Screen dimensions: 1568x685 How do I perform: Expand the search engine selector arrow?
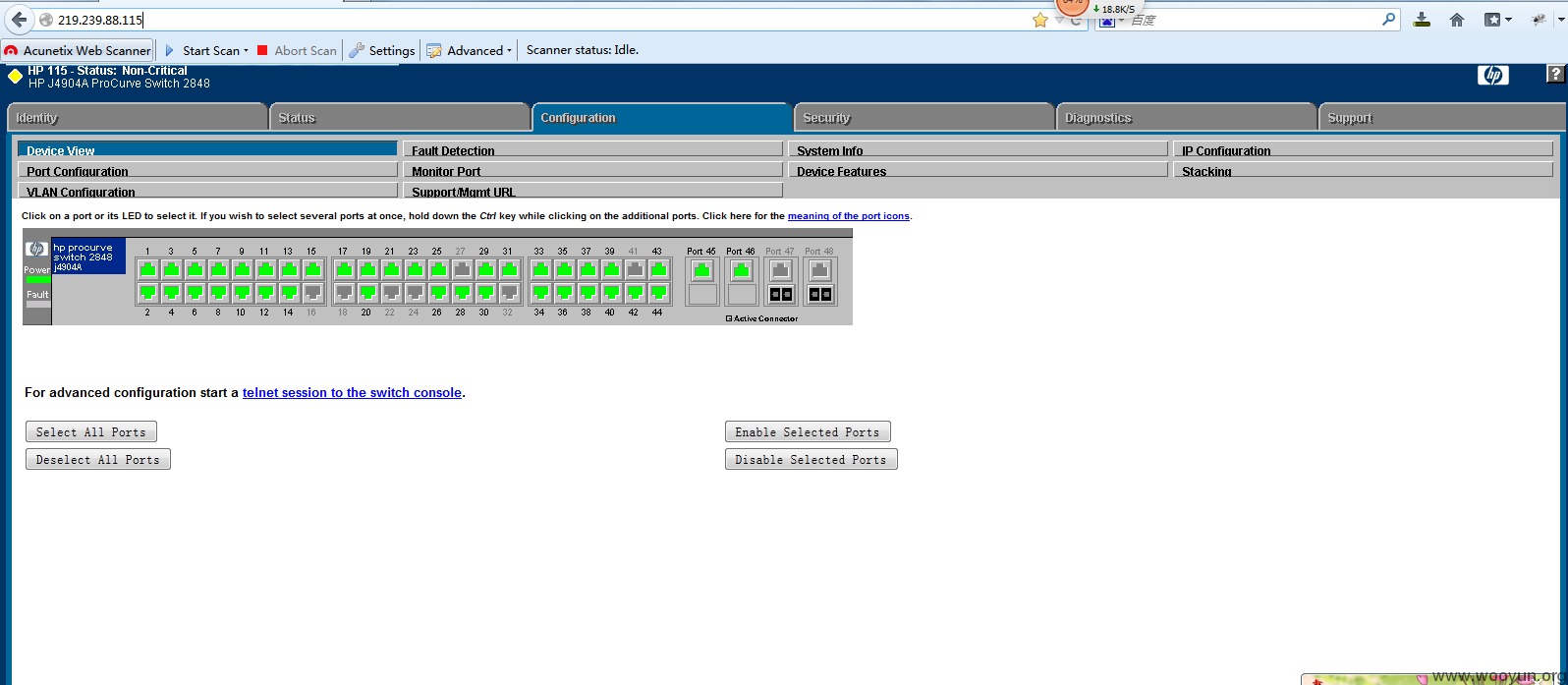(x=1121, y=21)
